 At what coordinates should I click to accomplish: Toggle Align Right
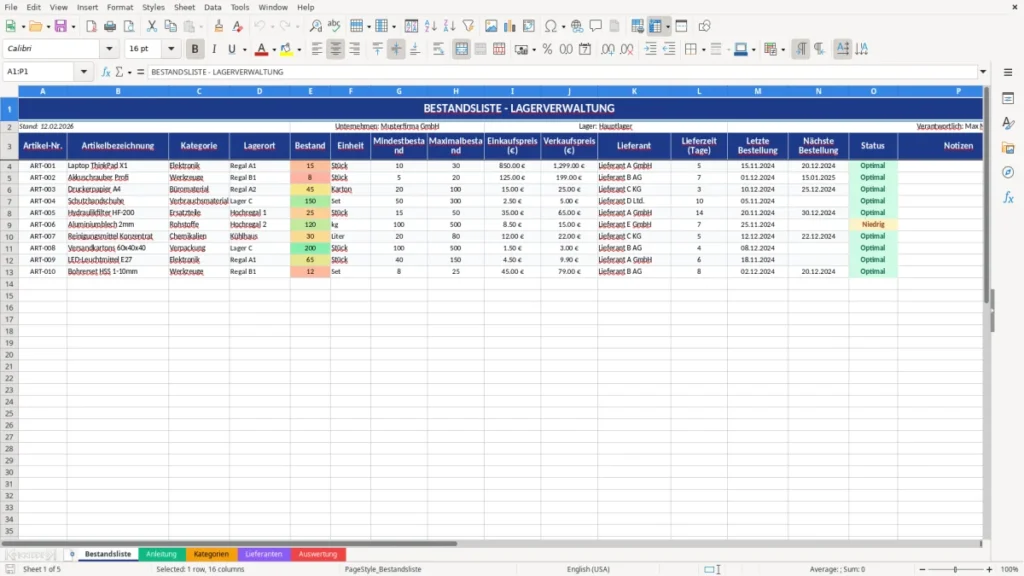tap(355, 49)
